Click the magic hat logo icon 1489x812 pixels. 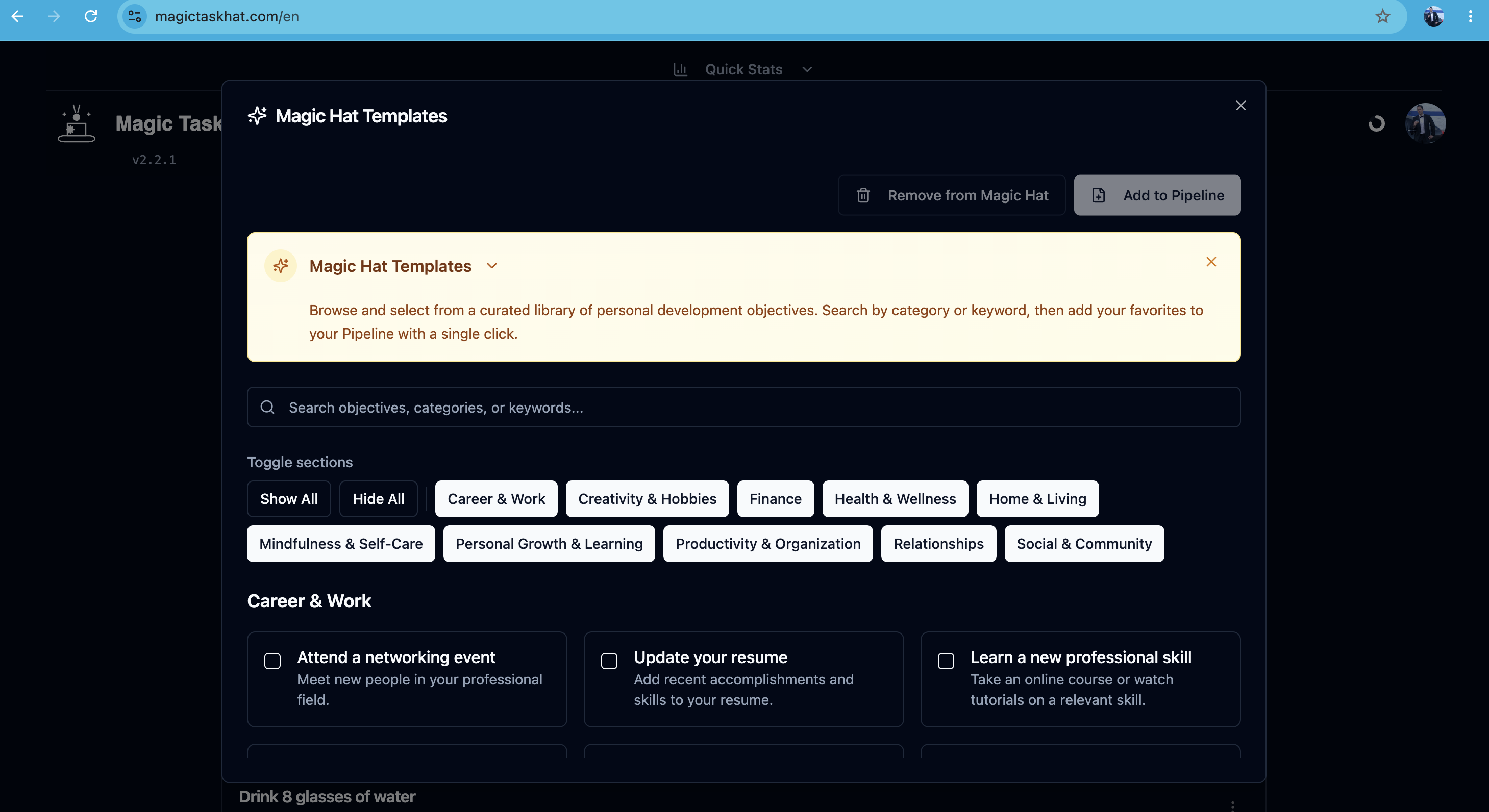[x=77, y=123]
